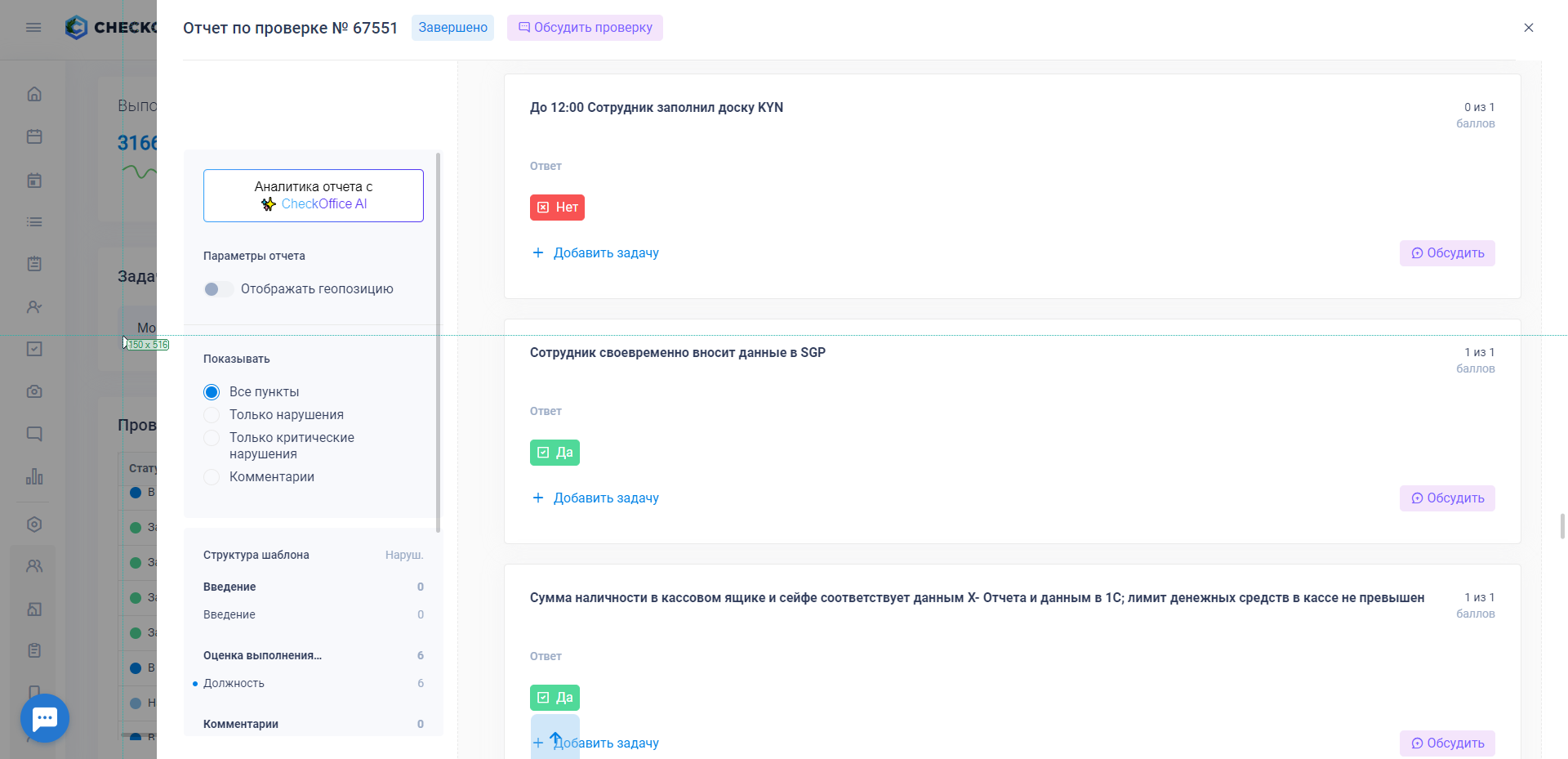Viewport: 1568px width, 759px height.
Task: Select 'Только критические нарушения' radio button
Action: pos(212,438)
